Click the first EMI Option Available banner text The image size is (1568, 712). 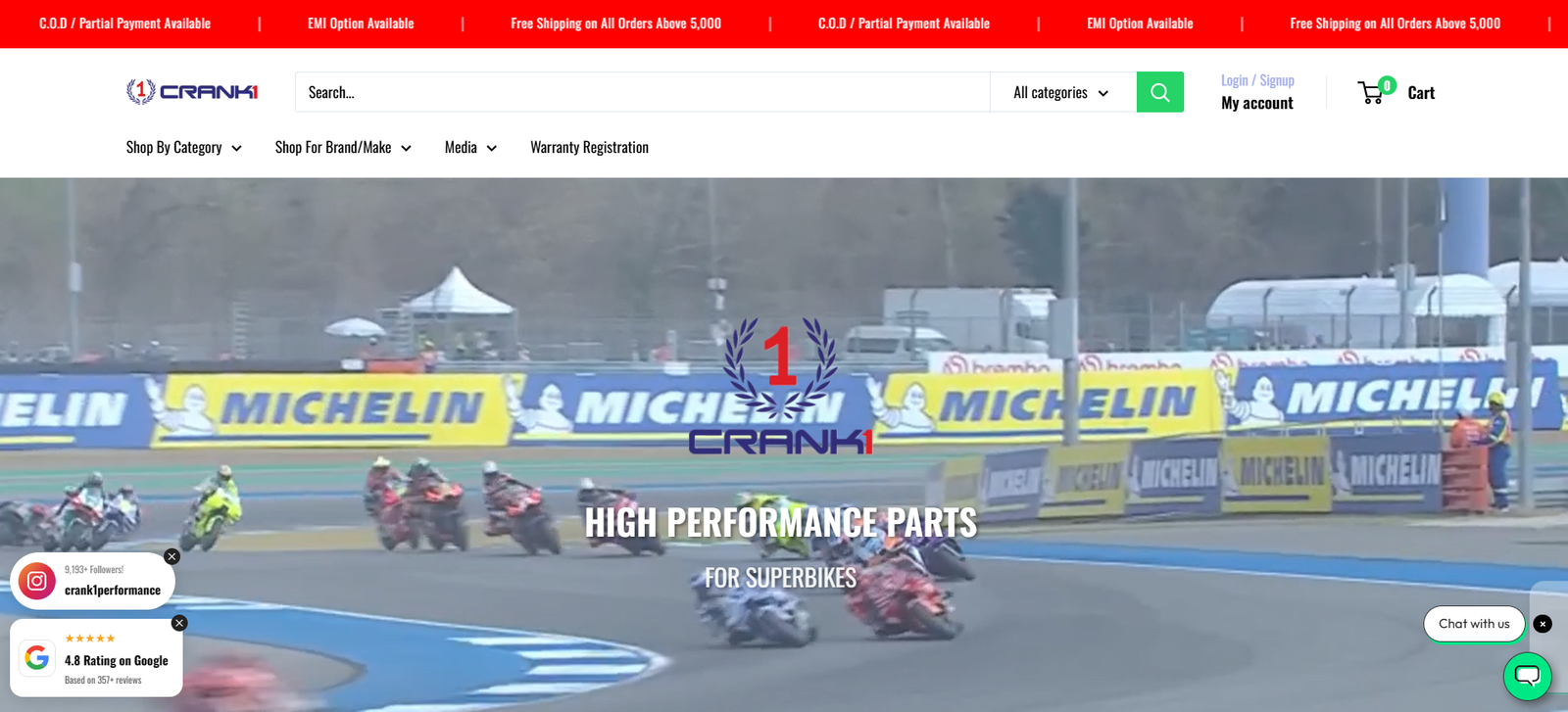click(x=361, y=24)
